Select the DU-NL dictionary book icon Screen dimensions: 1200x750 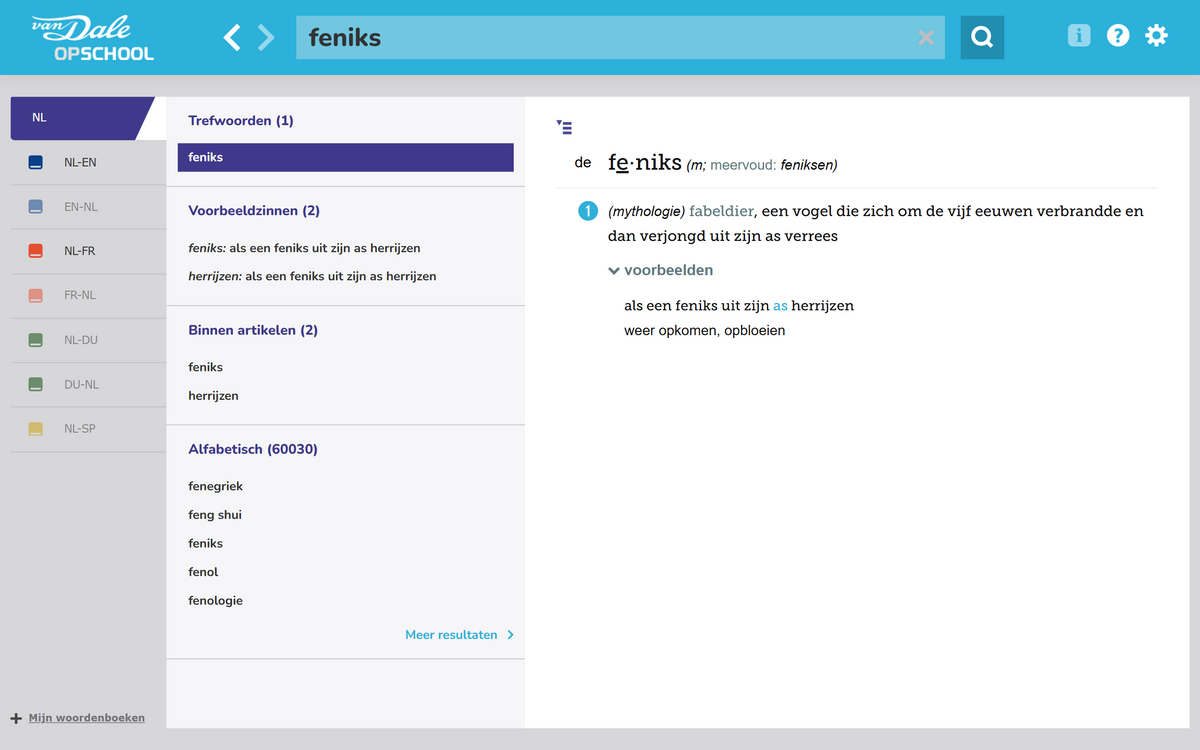[36, 384]
